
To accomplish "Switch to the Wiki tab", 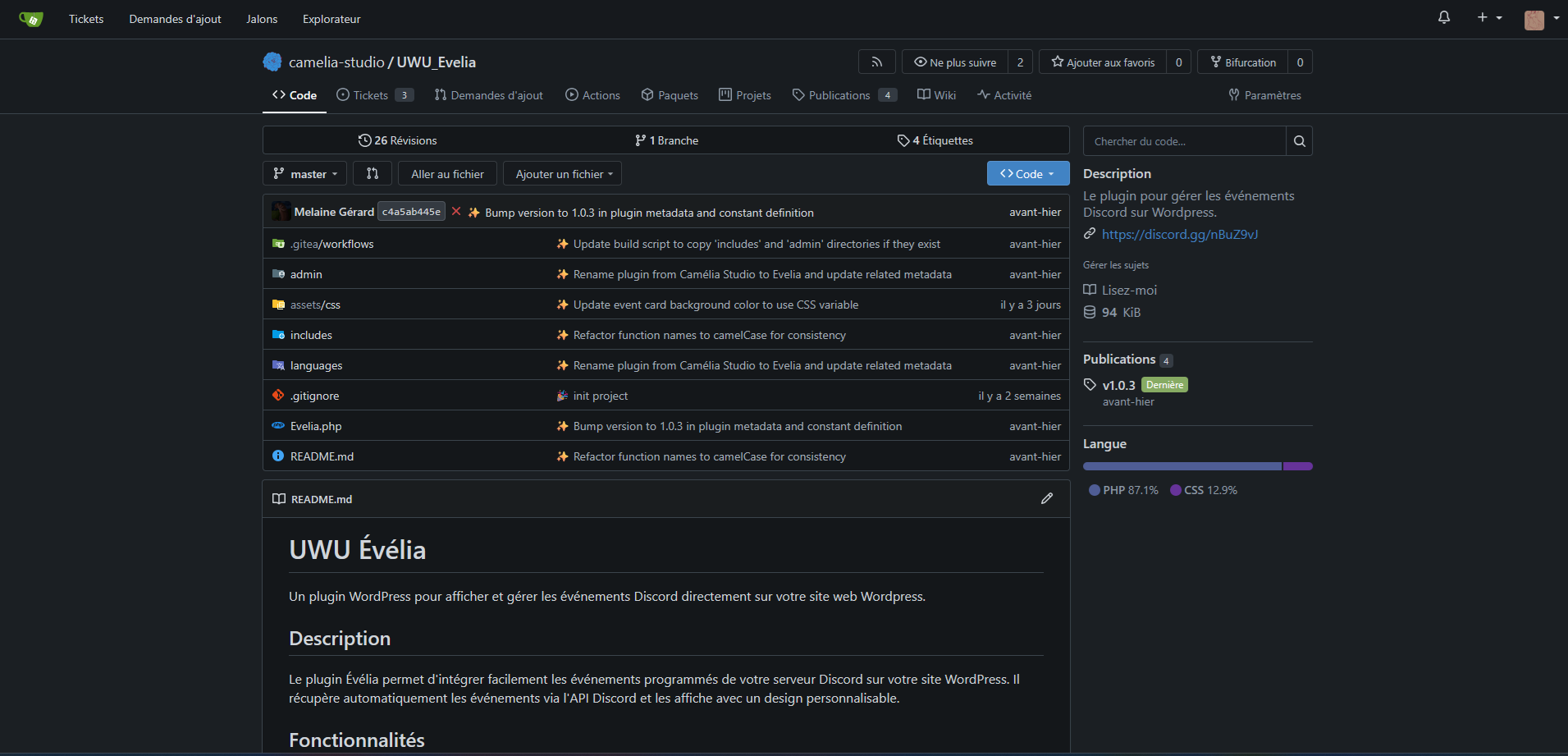I will click(x=936, y=95).
